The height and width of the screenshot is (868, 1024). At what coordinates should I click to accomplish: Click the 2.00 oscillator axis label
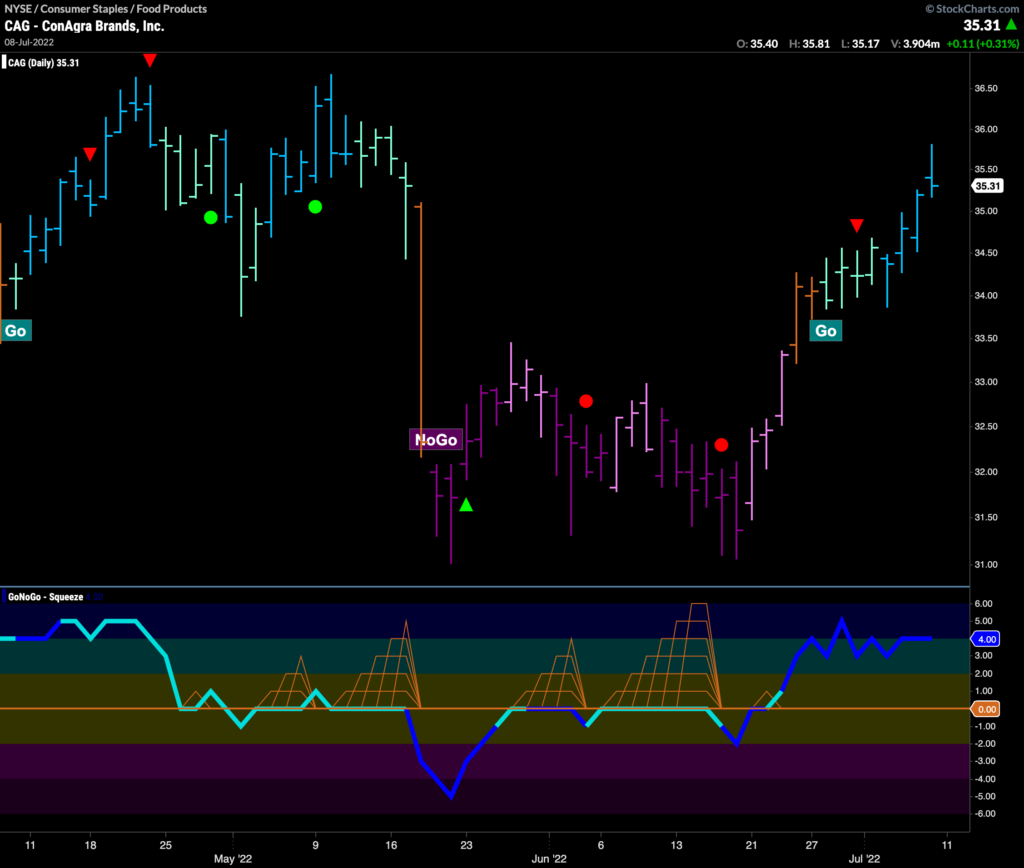(x=984, y=673)
